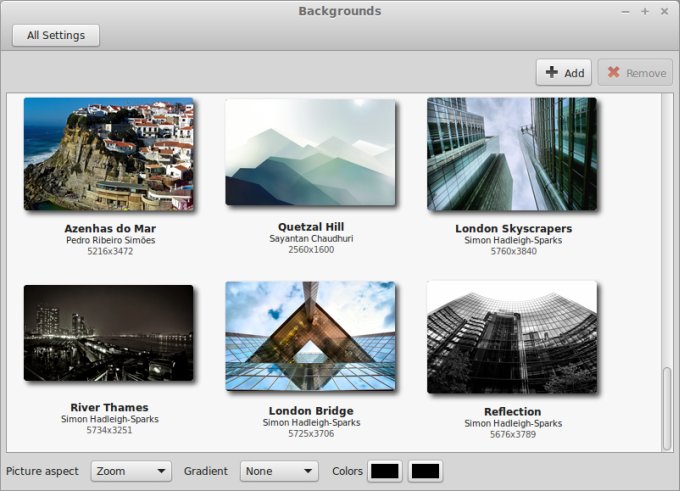Open the Picture aspect Zoom dropdown
This screenshot has height=491, width=680.
click(131, 471)
